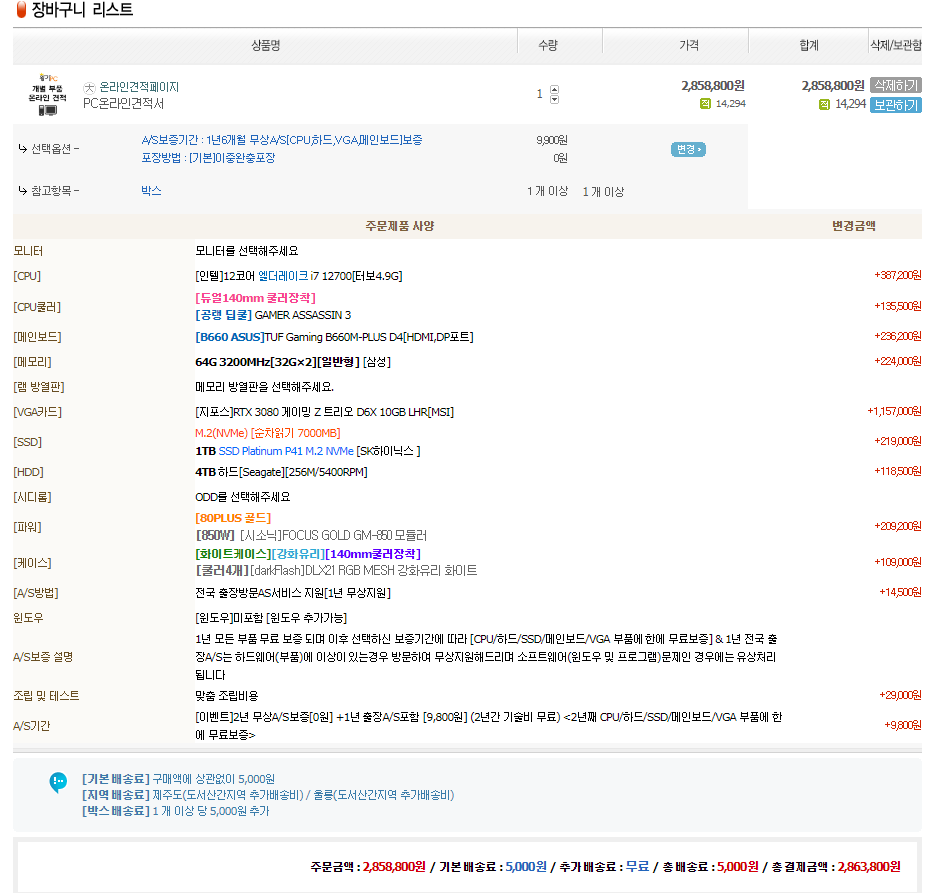Viewport: 936px width, 893px height.
Task: Click the red bullet icon beside 장바구니 리스트
Action: click(x=21, y=9)
